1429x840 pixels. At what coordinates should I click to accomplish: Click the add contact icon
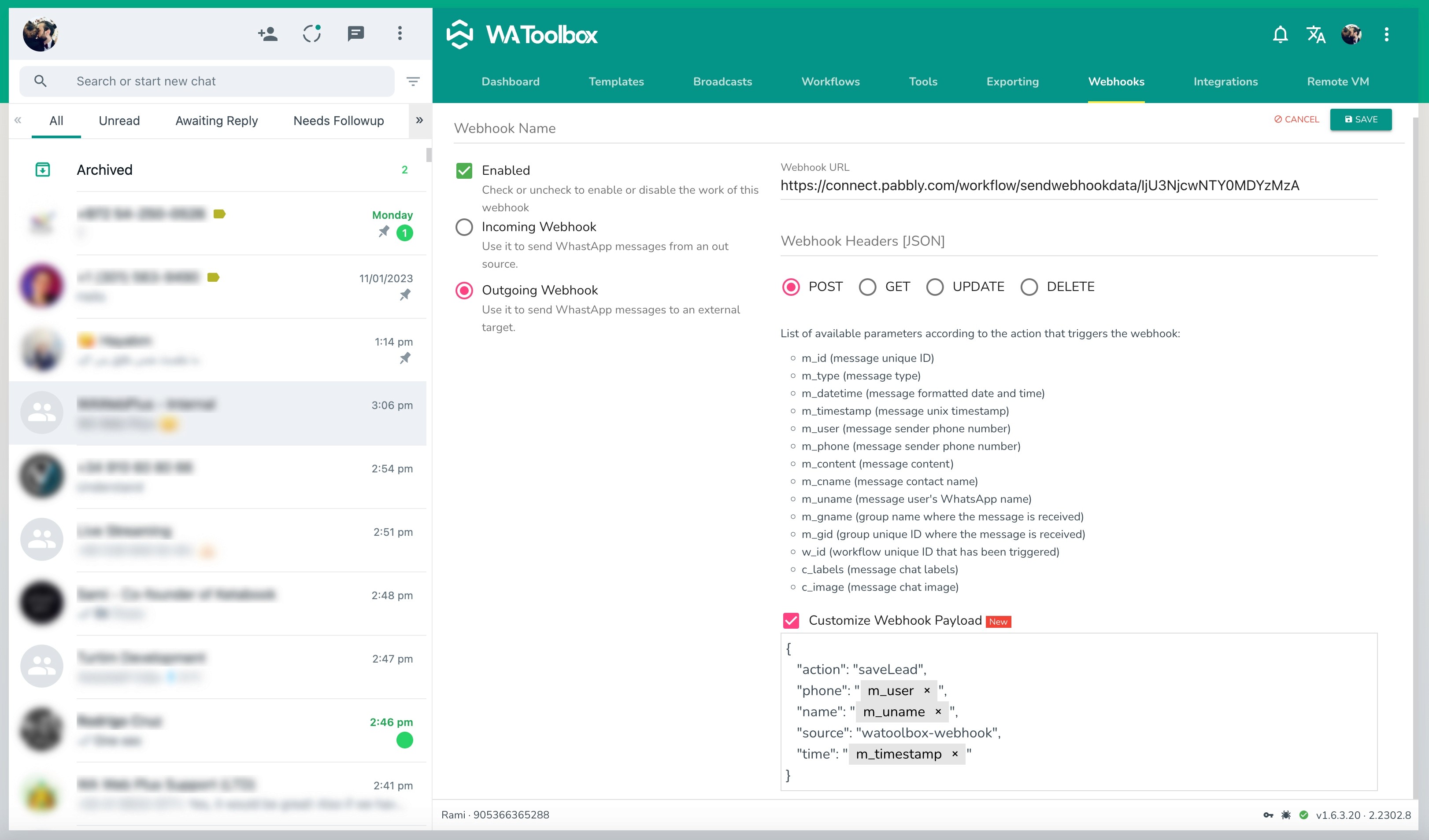[268, 34]
